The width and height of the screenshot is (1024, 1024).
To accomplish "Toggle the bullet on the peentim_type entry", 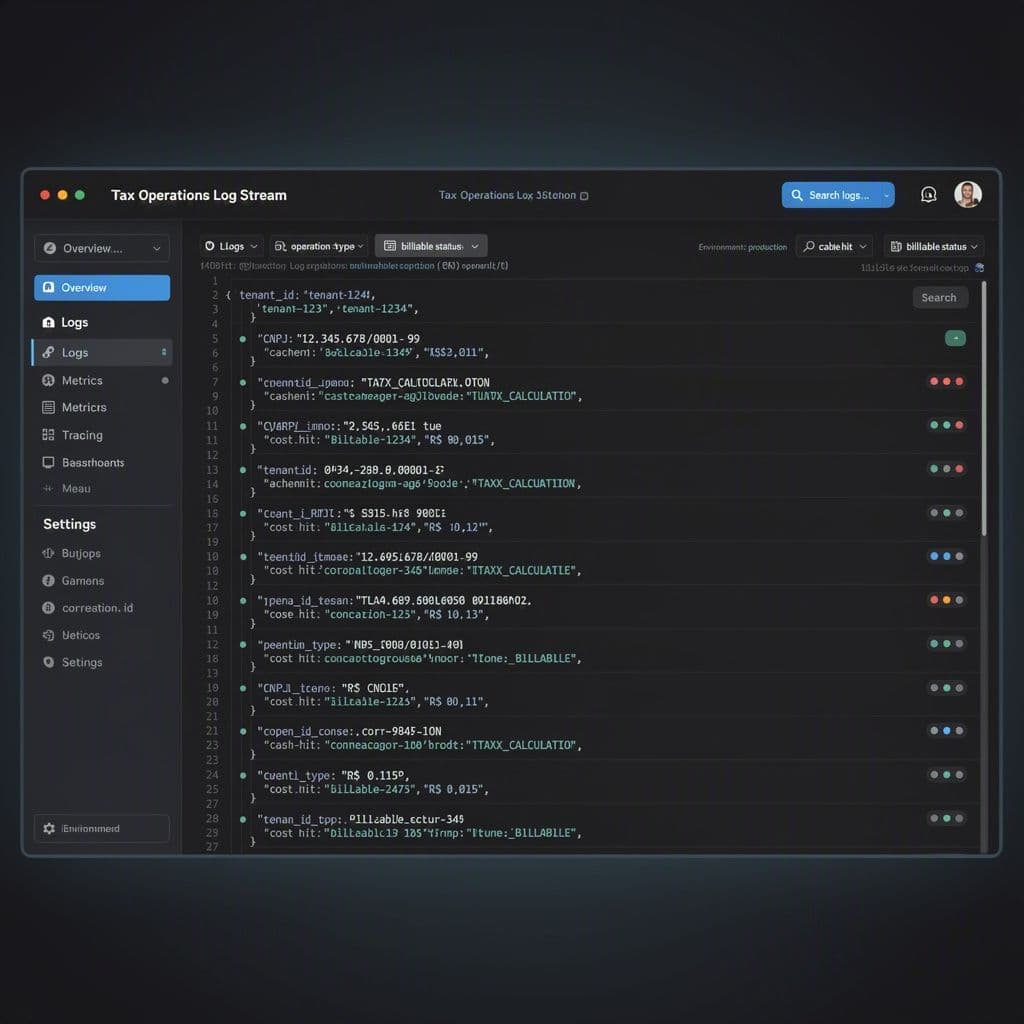I will pos(243,645).
